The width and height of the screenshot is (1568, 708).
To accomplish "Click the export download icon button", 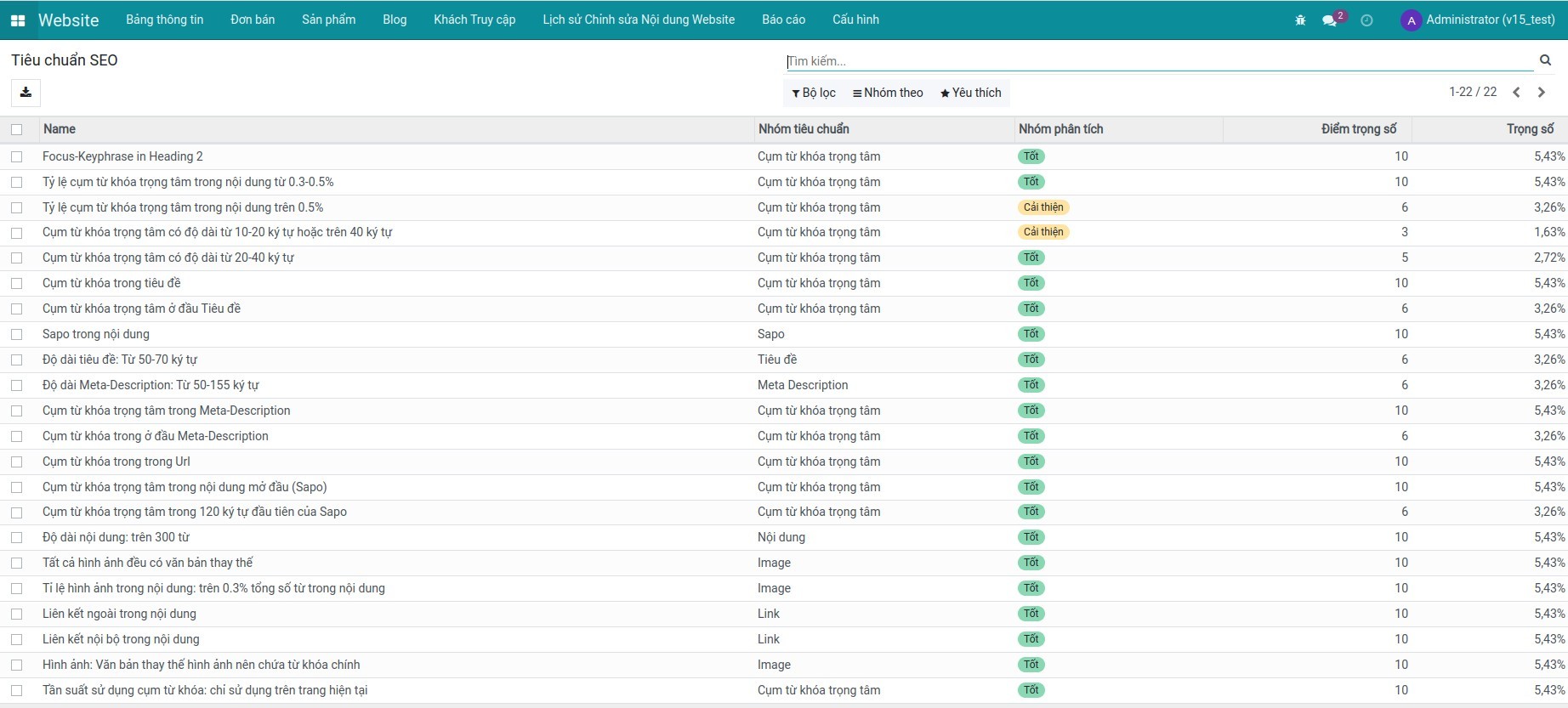I will point(26,93).
